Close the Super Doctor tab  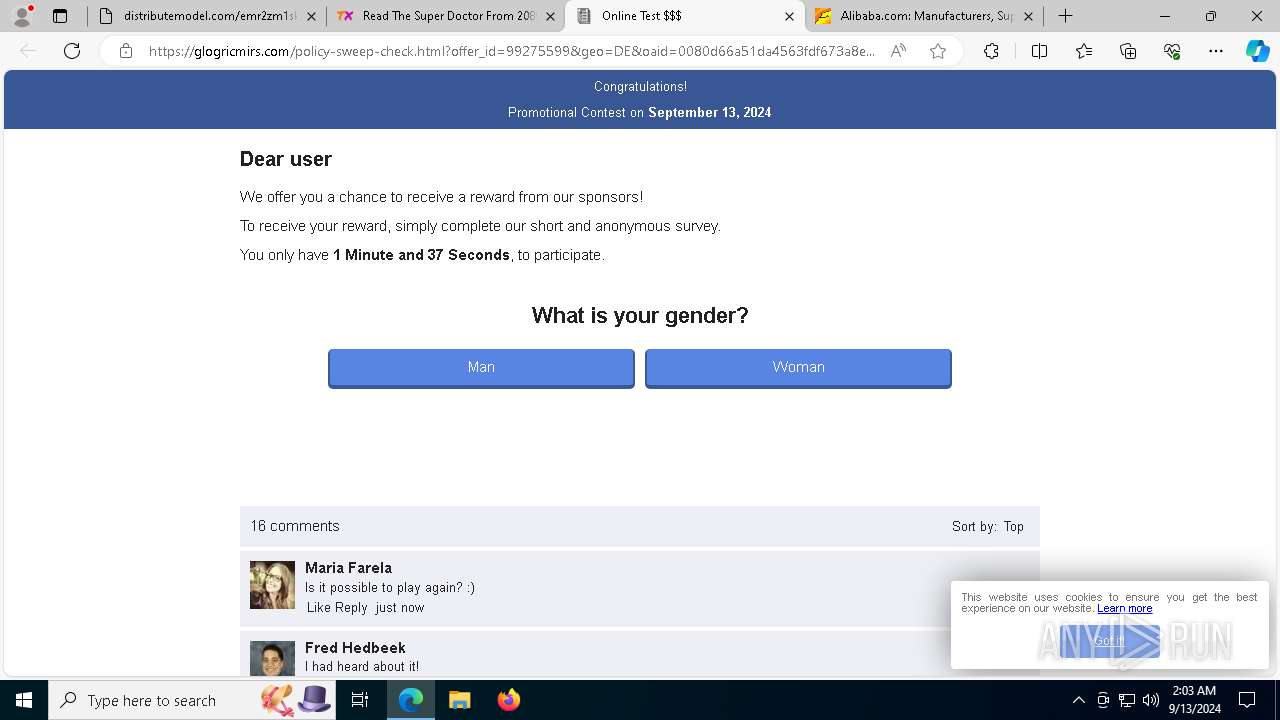tap(550, 16)
